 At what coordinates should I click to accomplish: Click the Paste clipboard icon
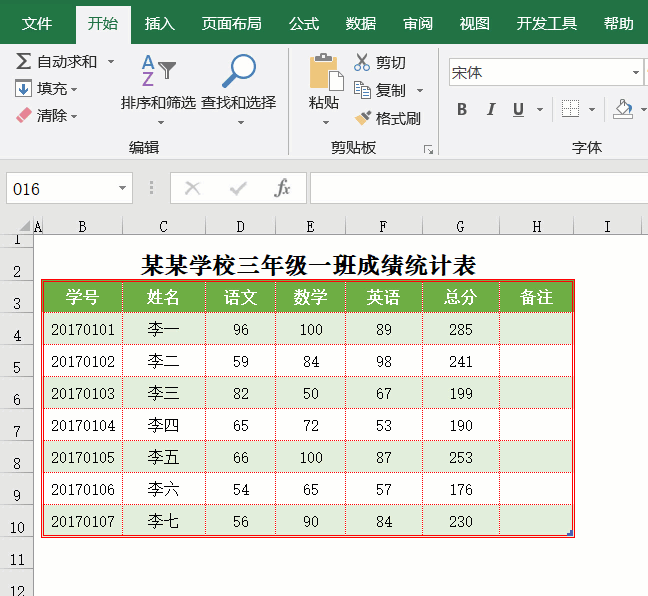[326, 72]
